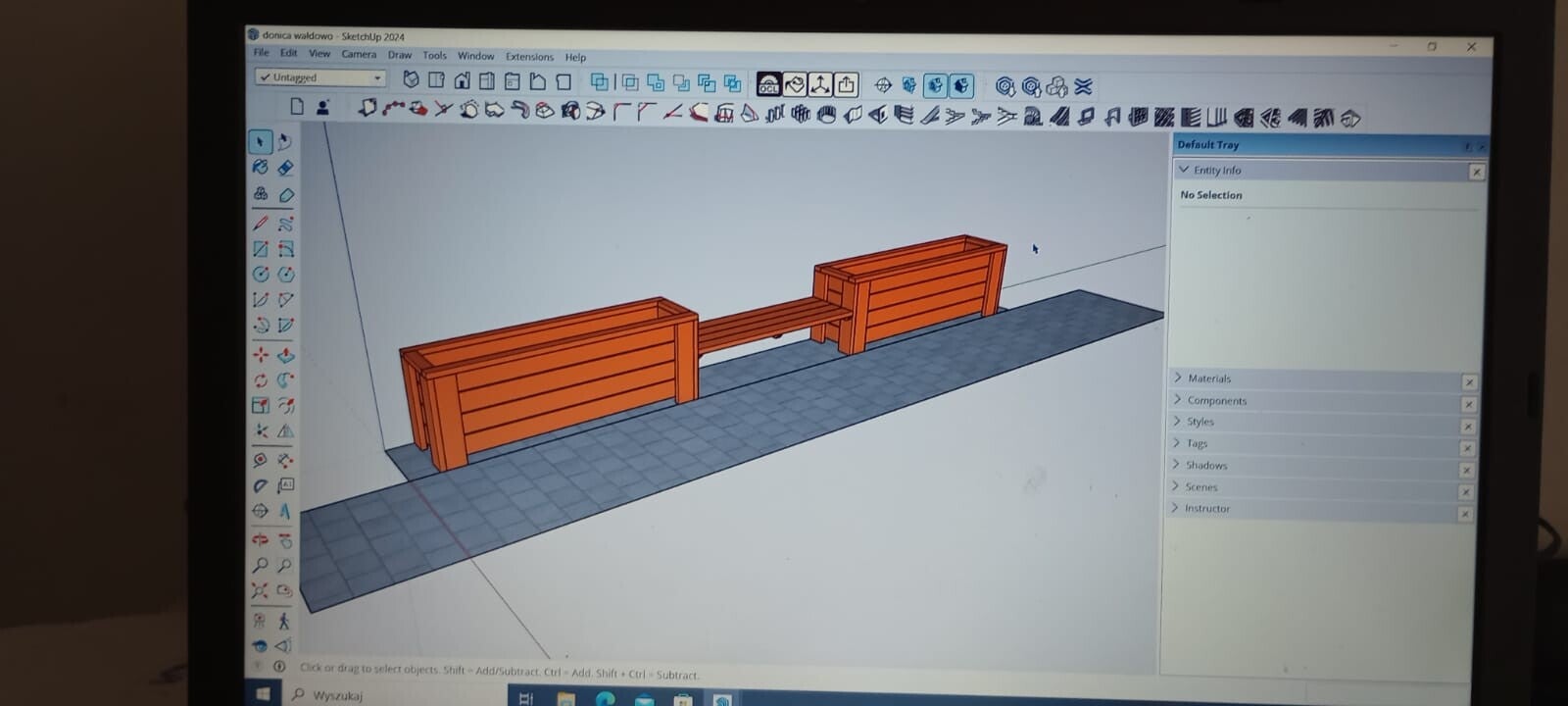Switch to Iso standard view
Image resolution: width=1568 pixels, height=706 pixels.
[412, 79]
